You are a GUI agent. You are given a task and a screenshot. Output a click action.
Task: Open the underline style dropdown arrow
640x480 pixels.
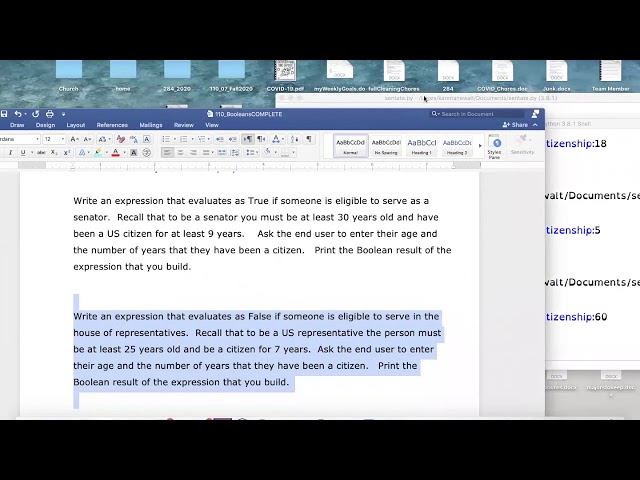click(x=32, y=153)
